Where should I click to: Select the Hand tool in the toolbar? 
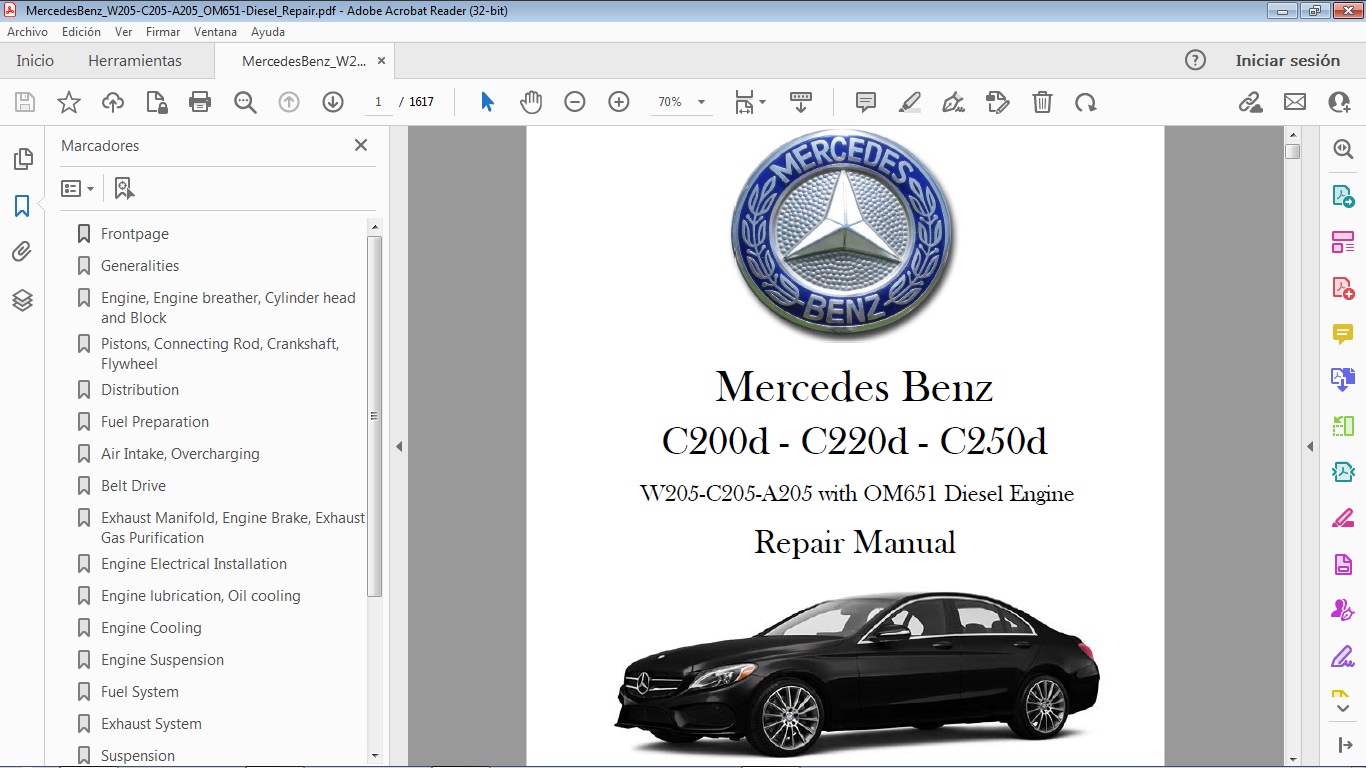(x=531, y=102)
